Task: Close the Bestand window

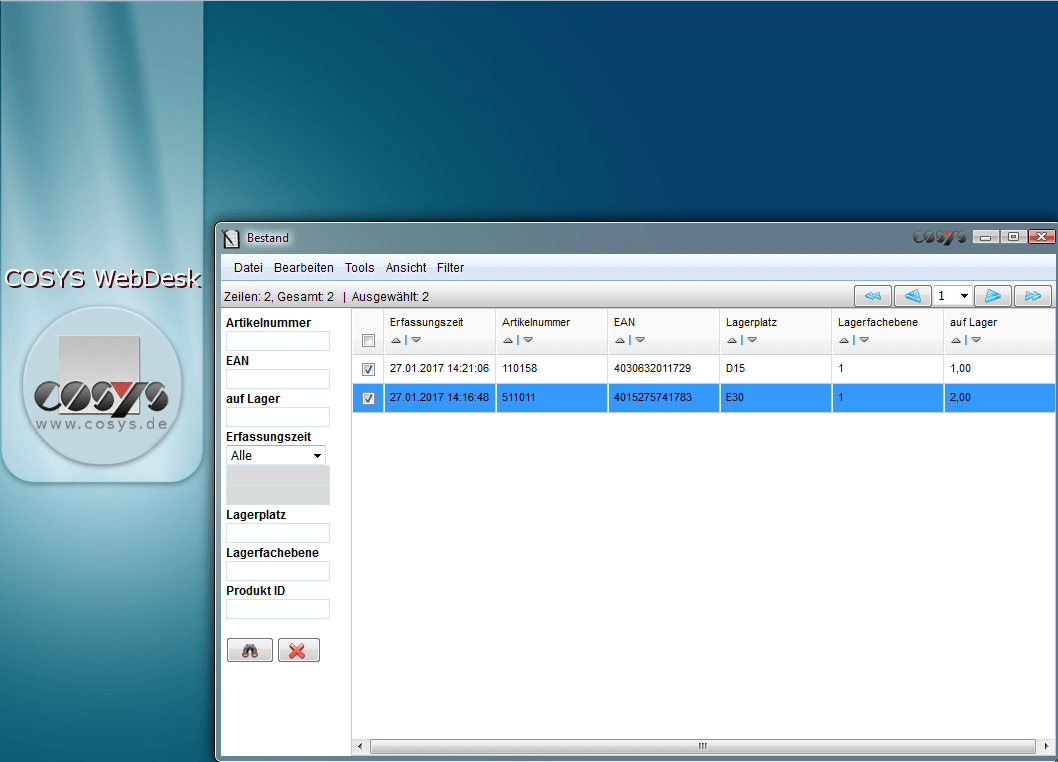Action: coord(1041,237)
